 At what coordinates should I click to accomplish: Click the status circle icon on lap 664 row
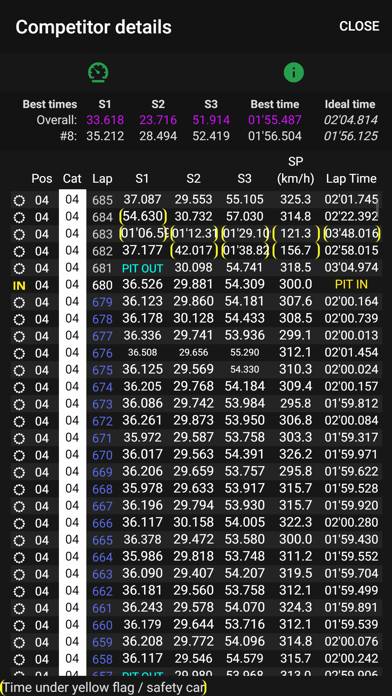point(19,558)
